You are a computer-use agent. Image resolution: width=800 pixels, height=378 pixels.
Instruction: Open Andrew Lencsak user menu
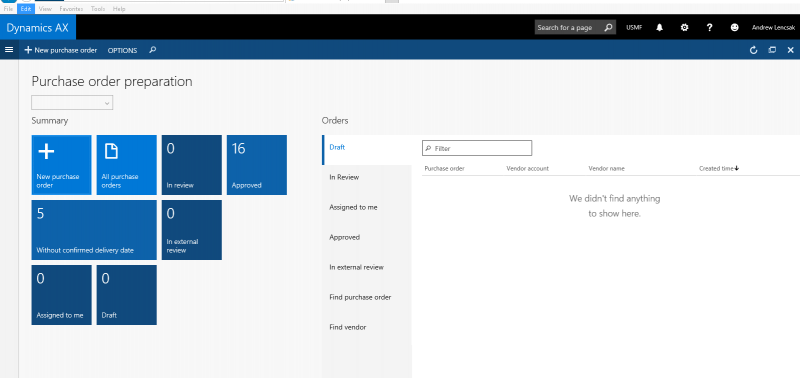(x=773, y=28)
